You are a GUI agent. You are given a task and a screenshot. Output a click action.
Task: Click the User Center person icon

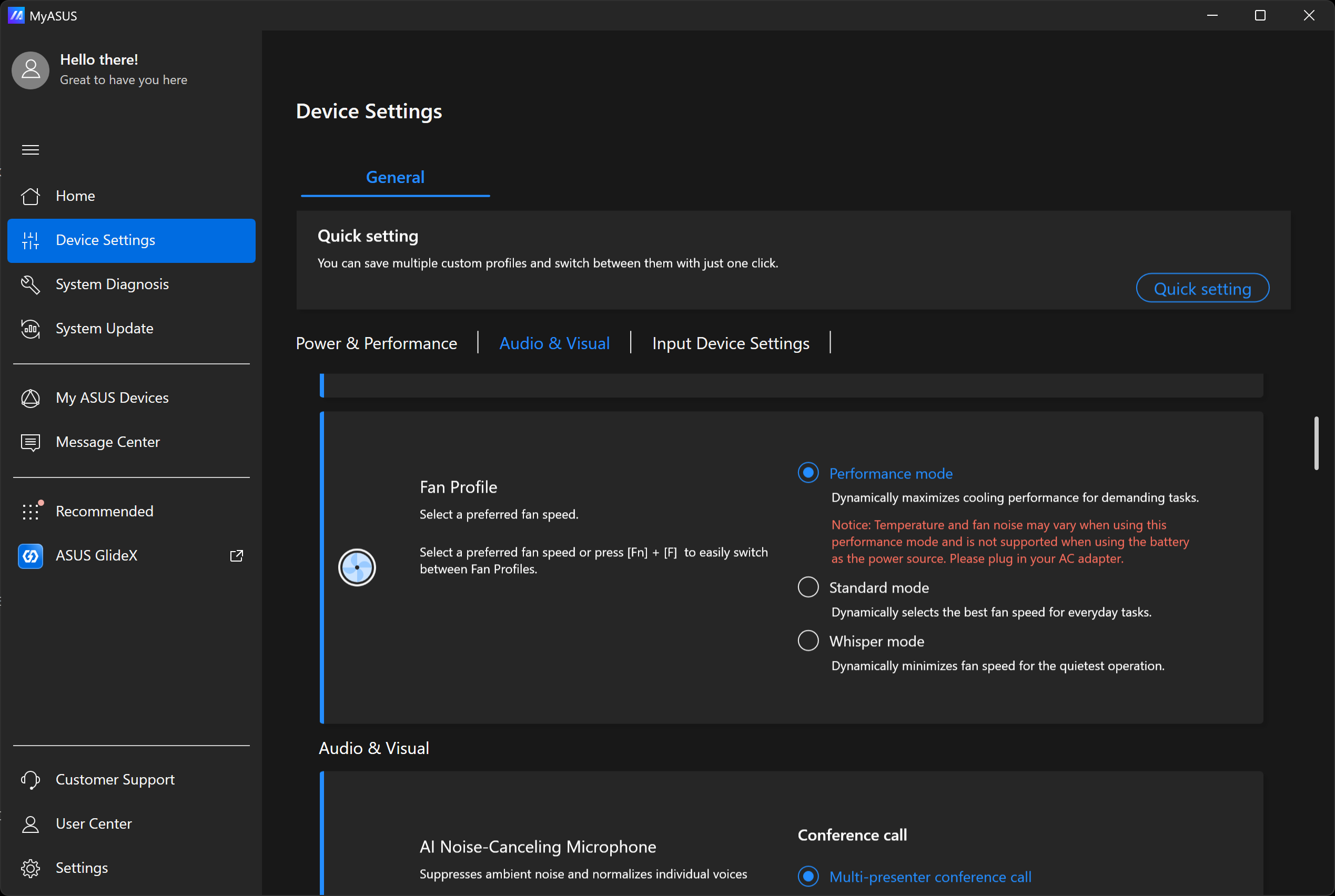coord(31,824)
